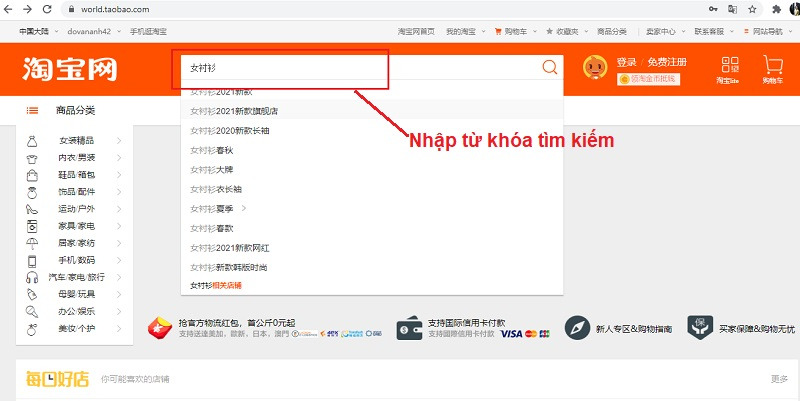Click the 登录 login link
Screen dimensions: 800x401
pos(626,62)
